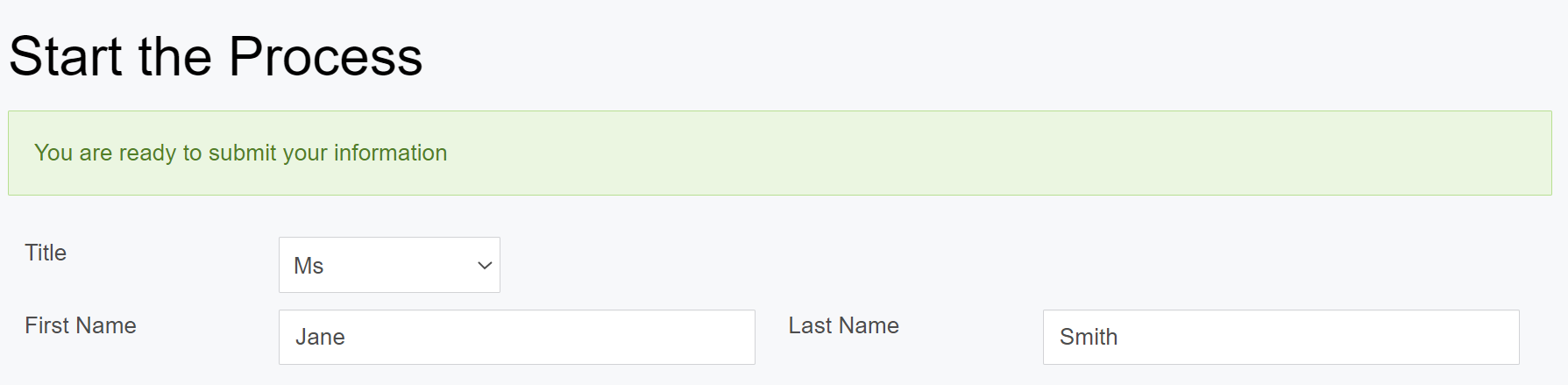Click the Start the Process heading
Viewport: 1568px width, 385px height.
[x=216, y=57]
